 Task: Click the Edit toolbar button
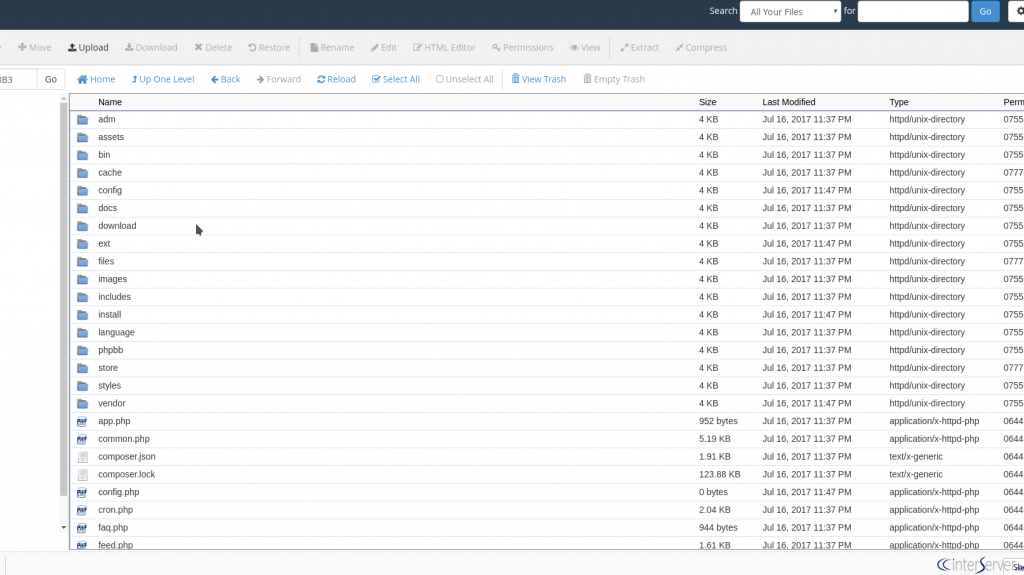pyautogui.click(x=384, y=47)
